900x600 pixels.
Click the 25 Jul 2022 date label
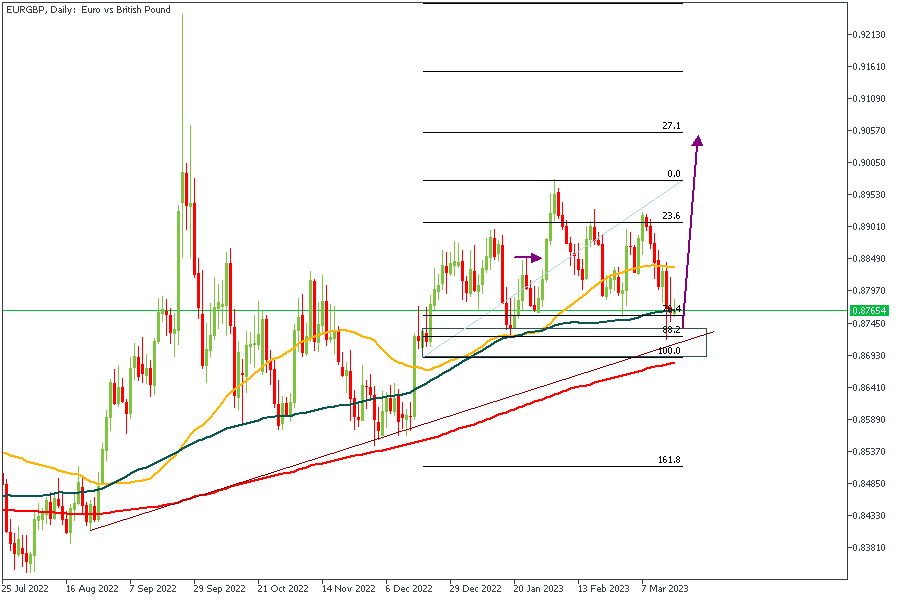[x=26, y=589]
